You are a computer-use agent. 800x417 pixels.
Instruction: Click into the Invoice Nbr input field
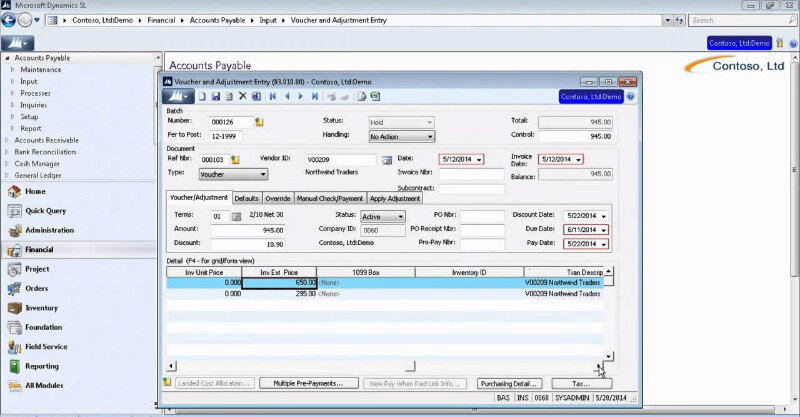(471, 174)
